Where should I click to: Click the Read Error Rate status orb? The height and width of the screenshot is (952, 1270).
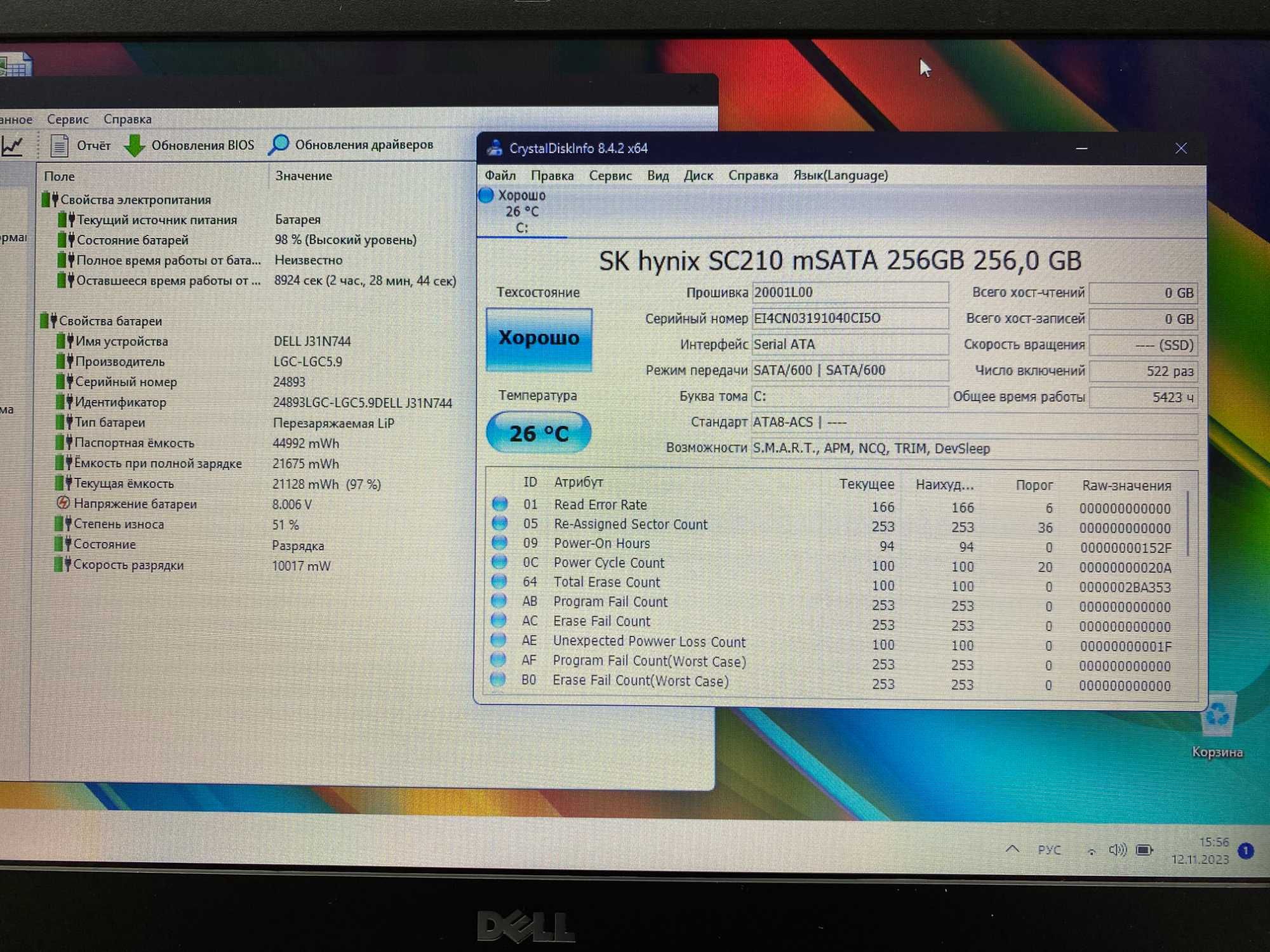pyautogui.click(x=500, y=504)
